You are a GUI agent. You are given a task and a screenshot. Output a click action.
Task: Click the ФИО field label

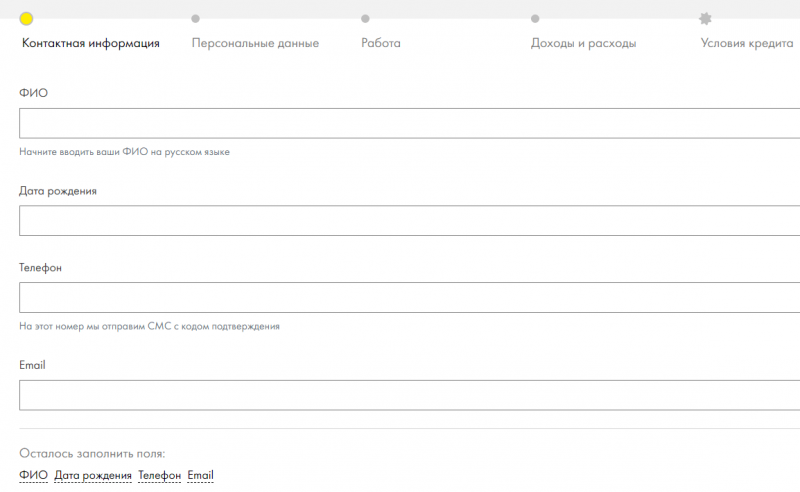coord(33,93)
